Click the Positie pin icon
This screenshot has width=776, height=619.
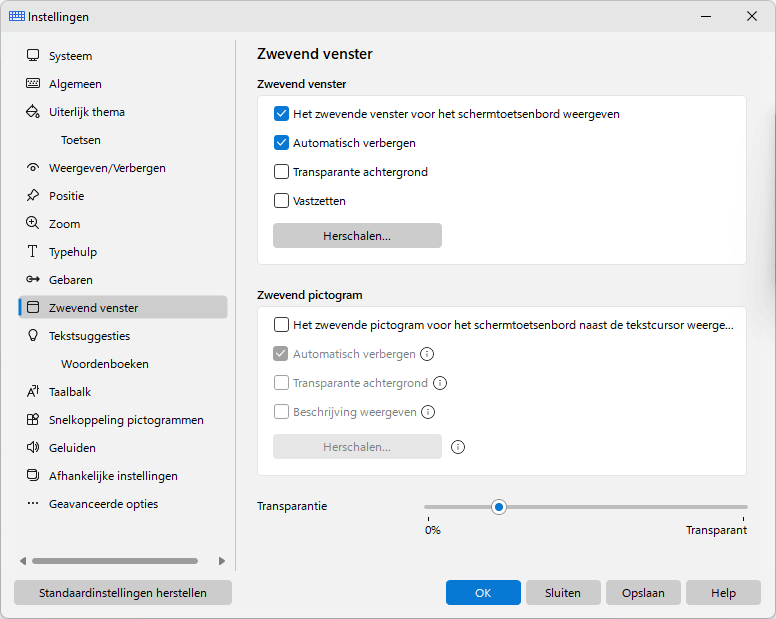pyautogui.click(x=33, y=195)
